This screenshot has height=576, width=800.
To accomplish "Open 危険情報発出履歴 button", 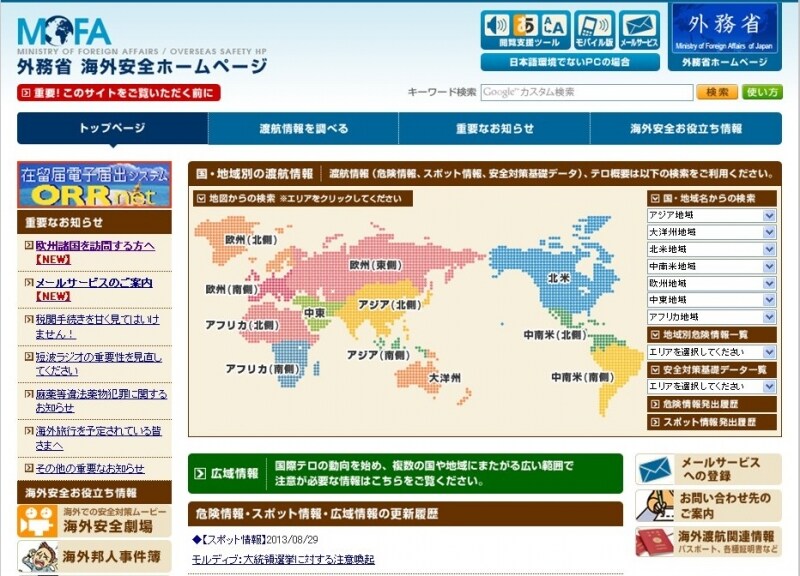I will 712,404.
